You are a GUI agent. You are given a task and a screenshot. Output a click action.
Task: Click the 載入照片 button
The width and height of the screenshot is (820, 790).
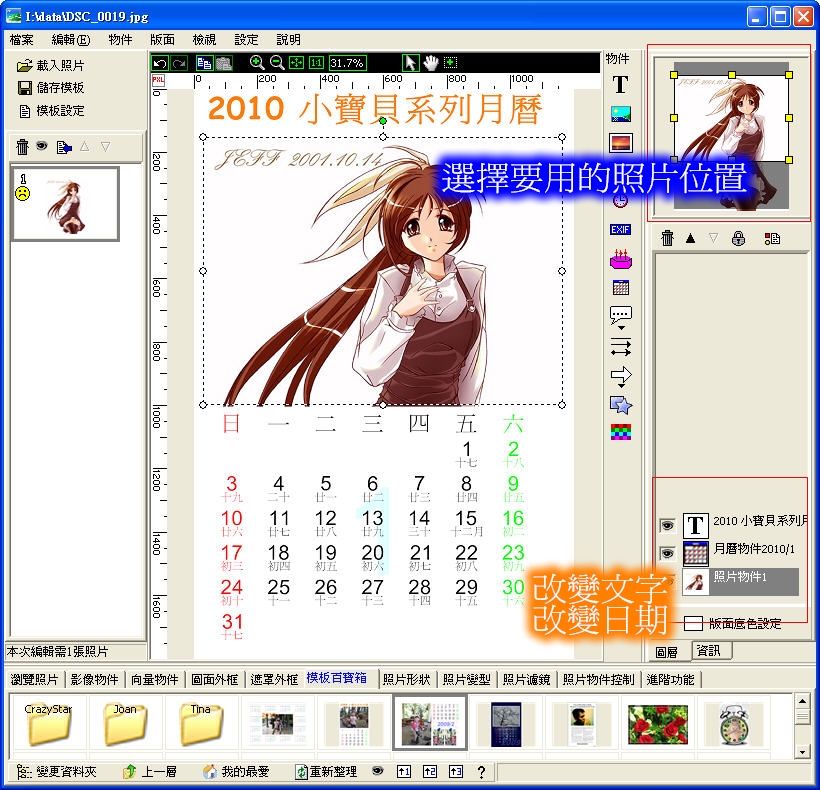pyautogui.click(x=50, y=65)
